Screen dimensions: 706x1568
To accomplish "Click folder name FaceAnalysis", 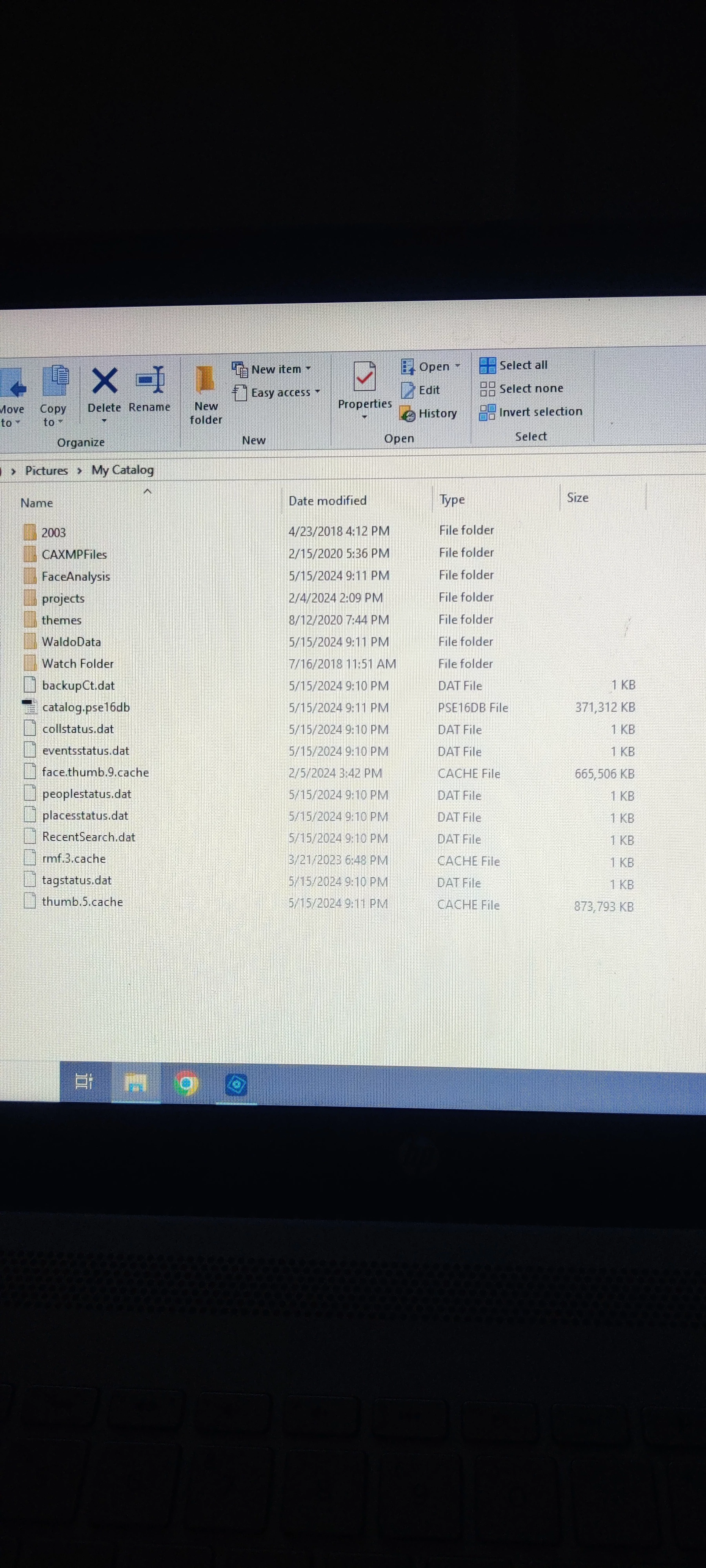I will click(76, 576).
